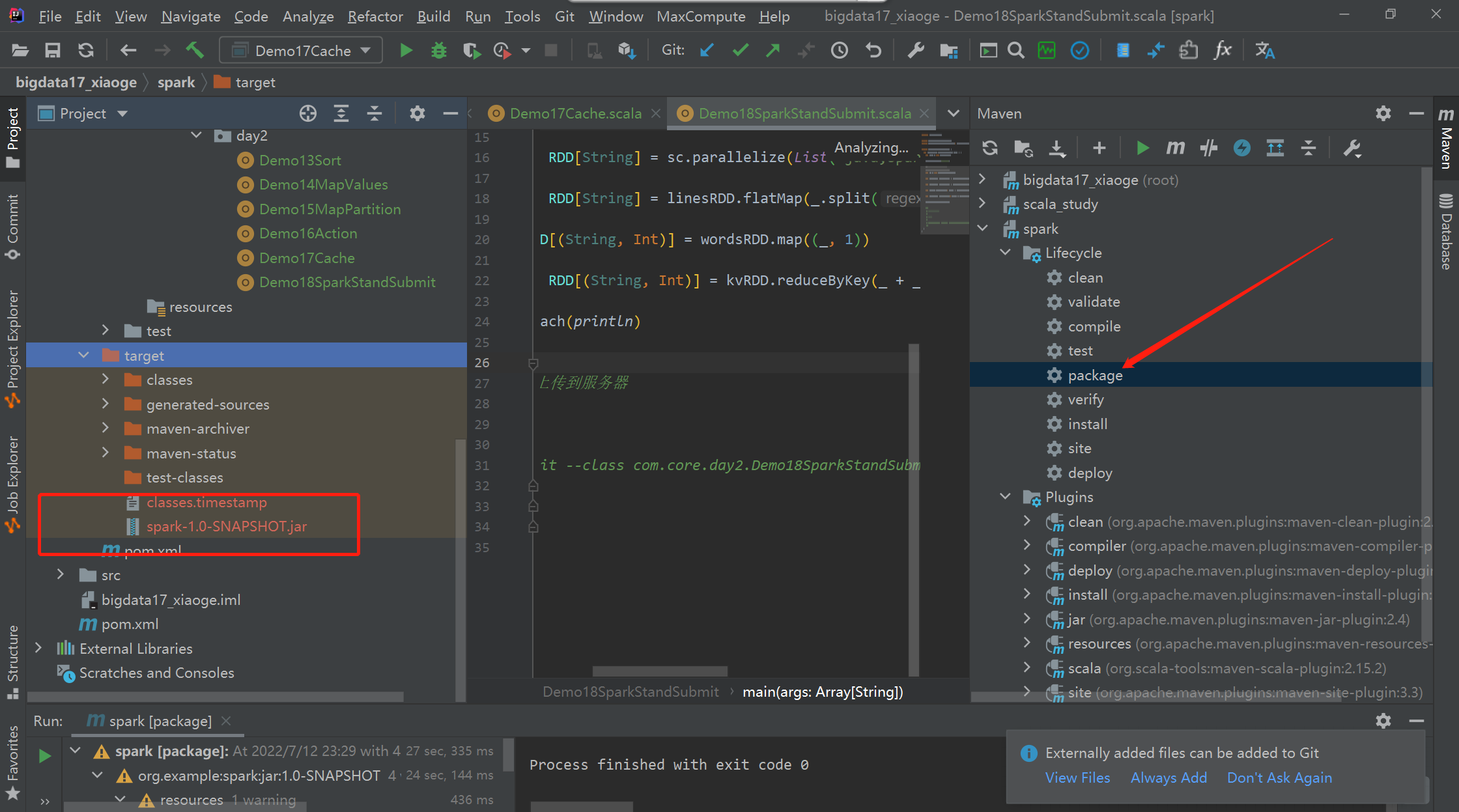Click Always Add in notification
The image size is (1459, 812).
[1169, 777]
